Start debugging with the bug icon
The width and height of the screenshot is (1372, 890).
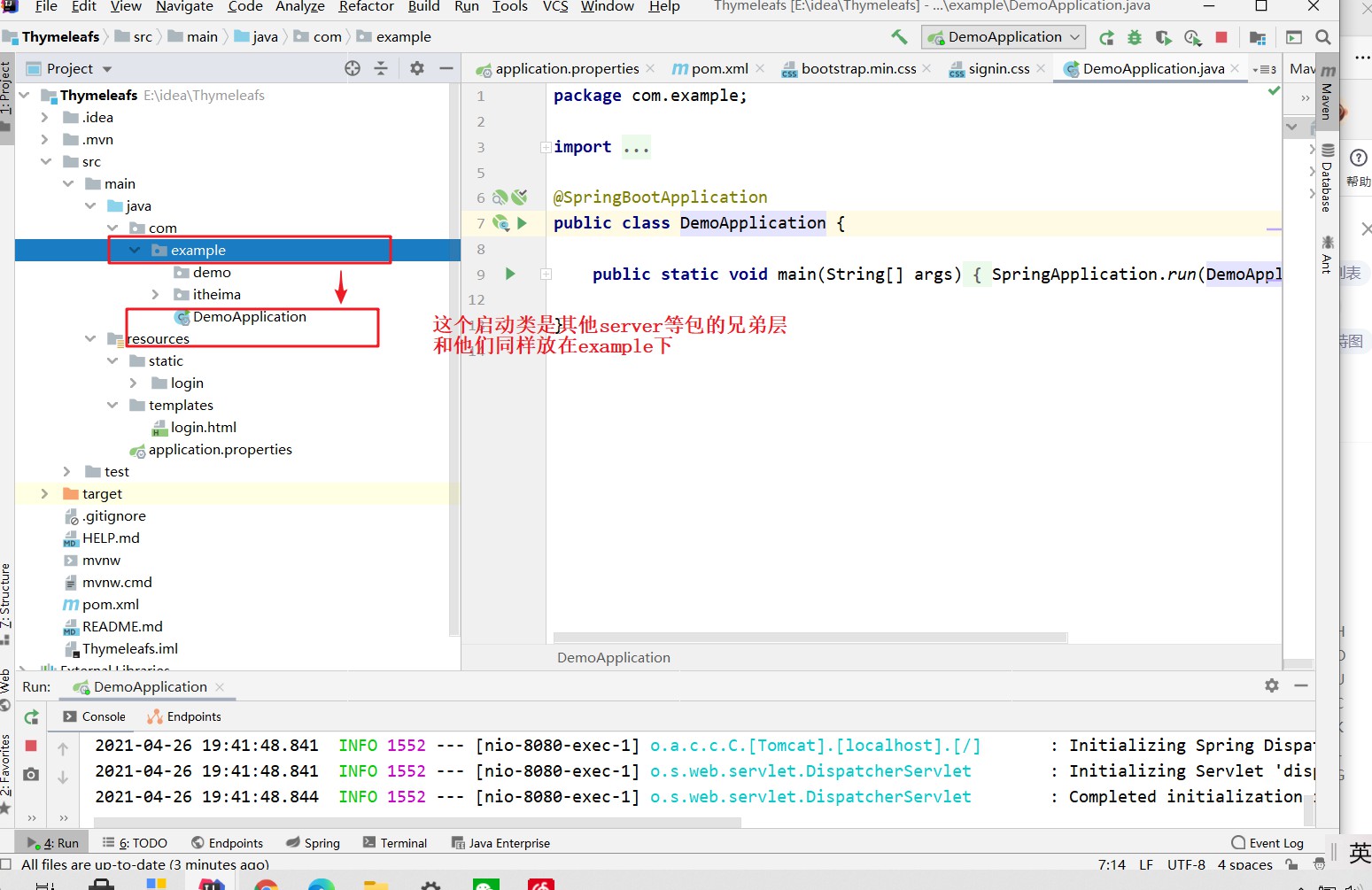(1135, 37)
